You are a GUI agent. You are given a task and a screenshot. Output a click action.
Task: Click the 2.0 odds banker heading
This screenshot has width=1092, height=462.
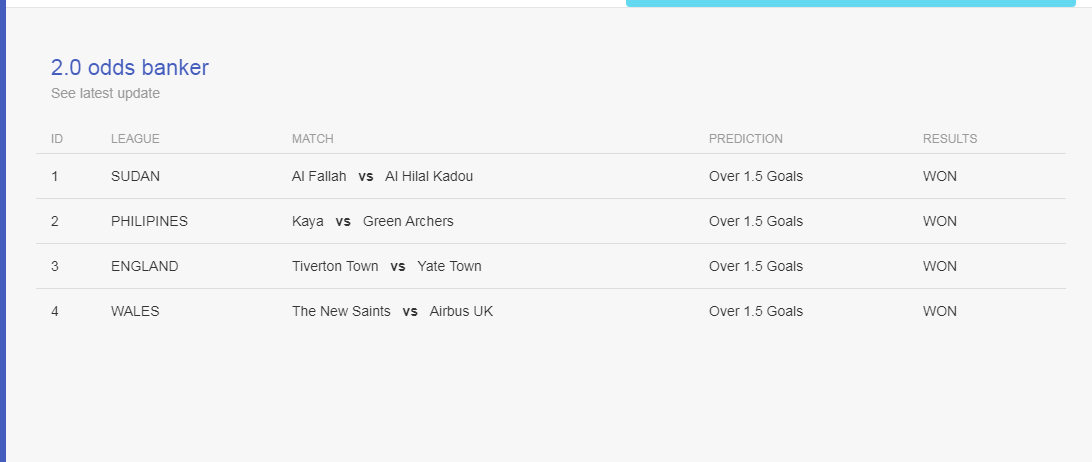[x=130, y=68]
